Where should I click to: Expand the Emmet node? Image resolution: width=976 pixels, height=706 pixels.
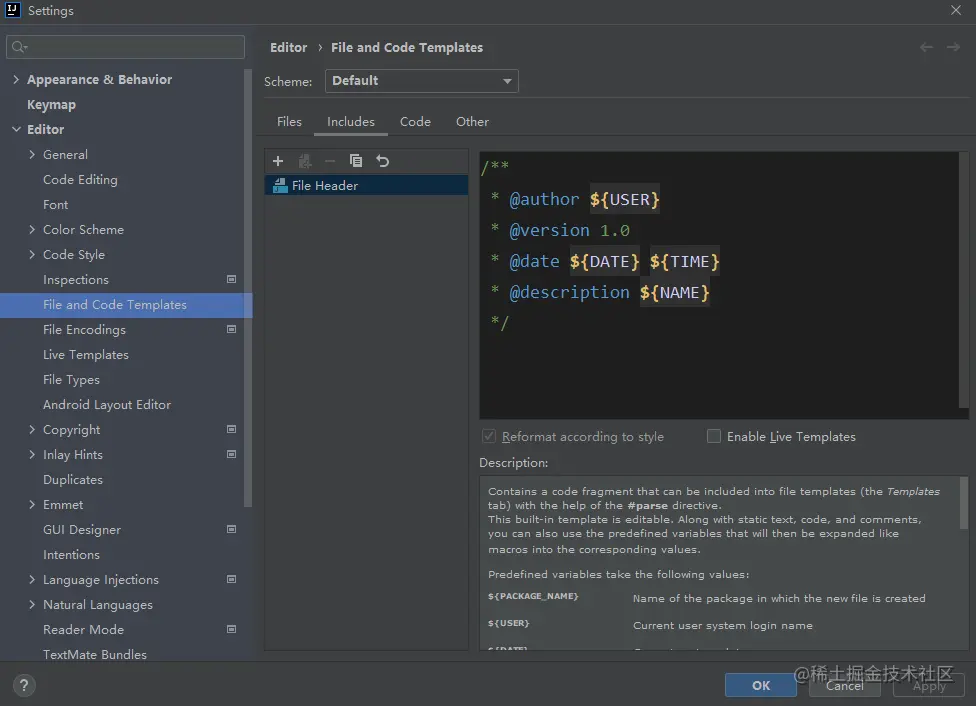click(32, 505)
